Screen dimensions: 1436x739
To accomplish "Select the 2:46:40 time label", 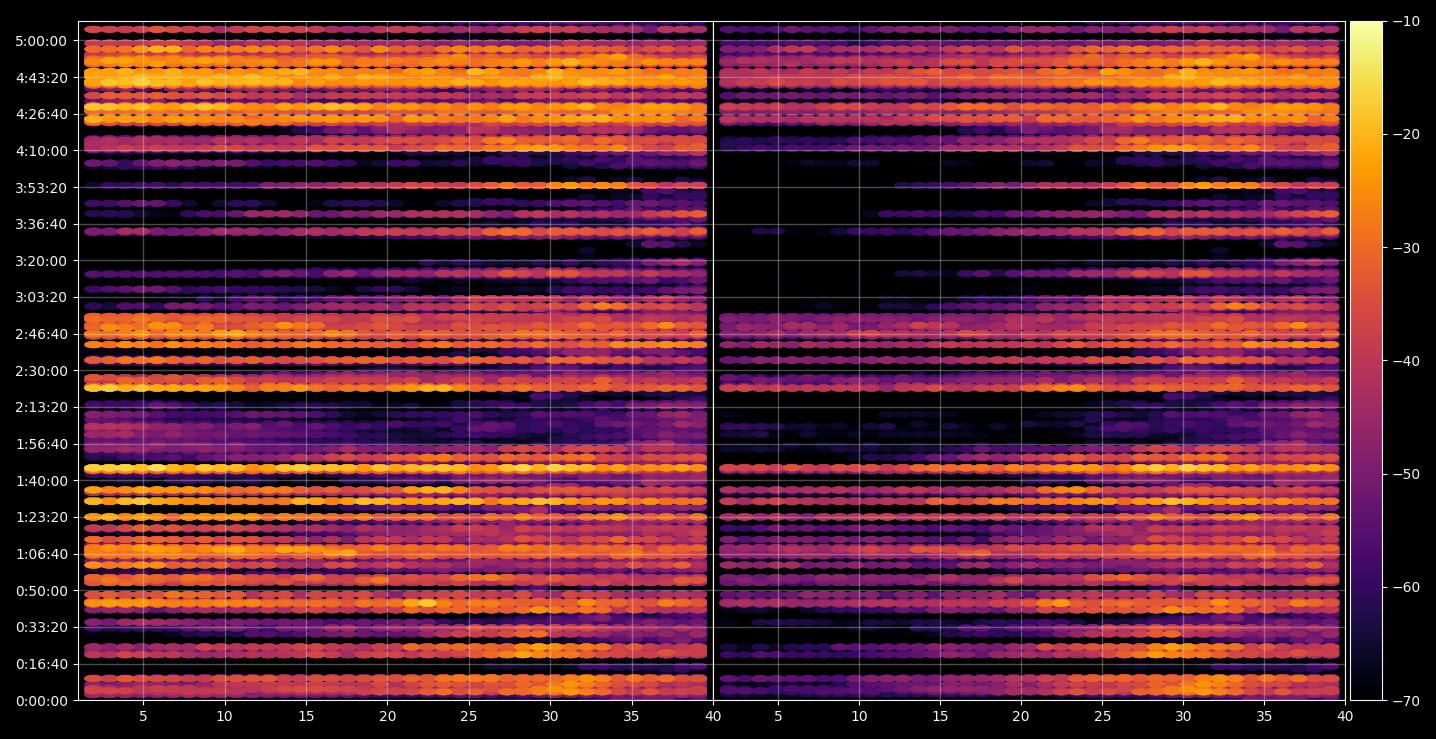I will click(x=41, y=334).
